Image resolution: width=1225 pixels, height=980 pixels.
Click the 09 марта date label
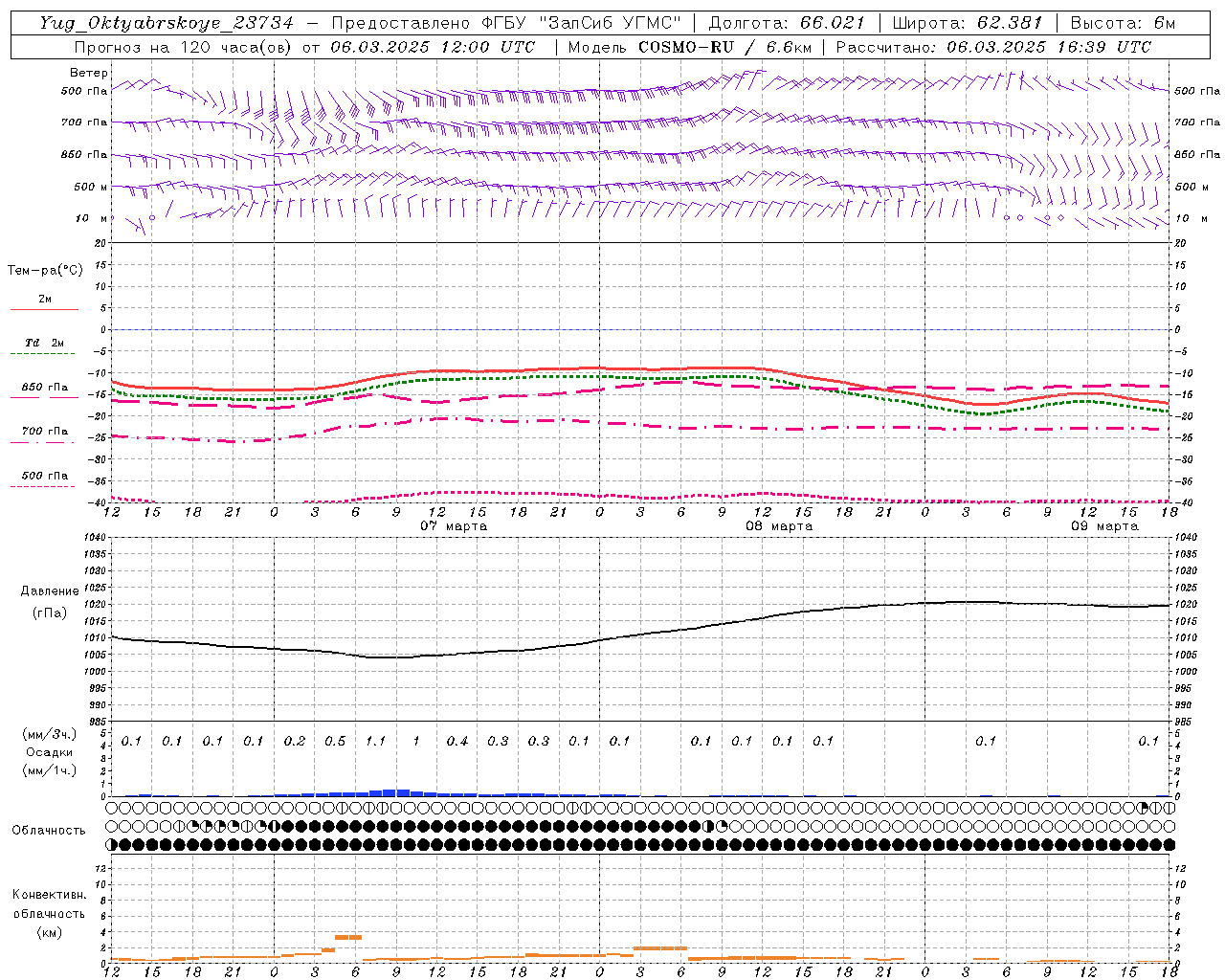[x=1104, y=526]
